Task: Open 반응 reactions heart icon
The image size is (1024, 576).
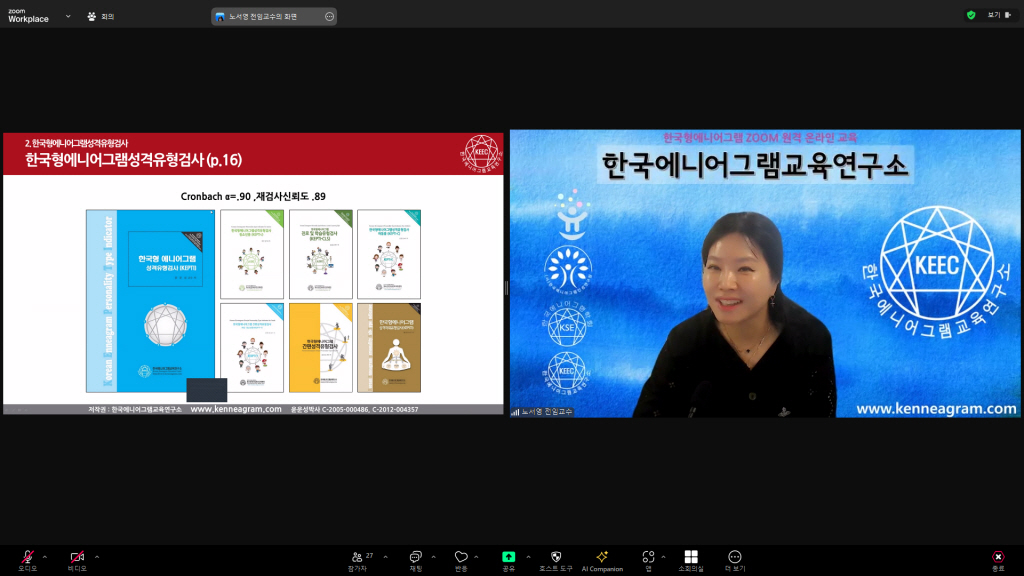Action: coord(461,556)
